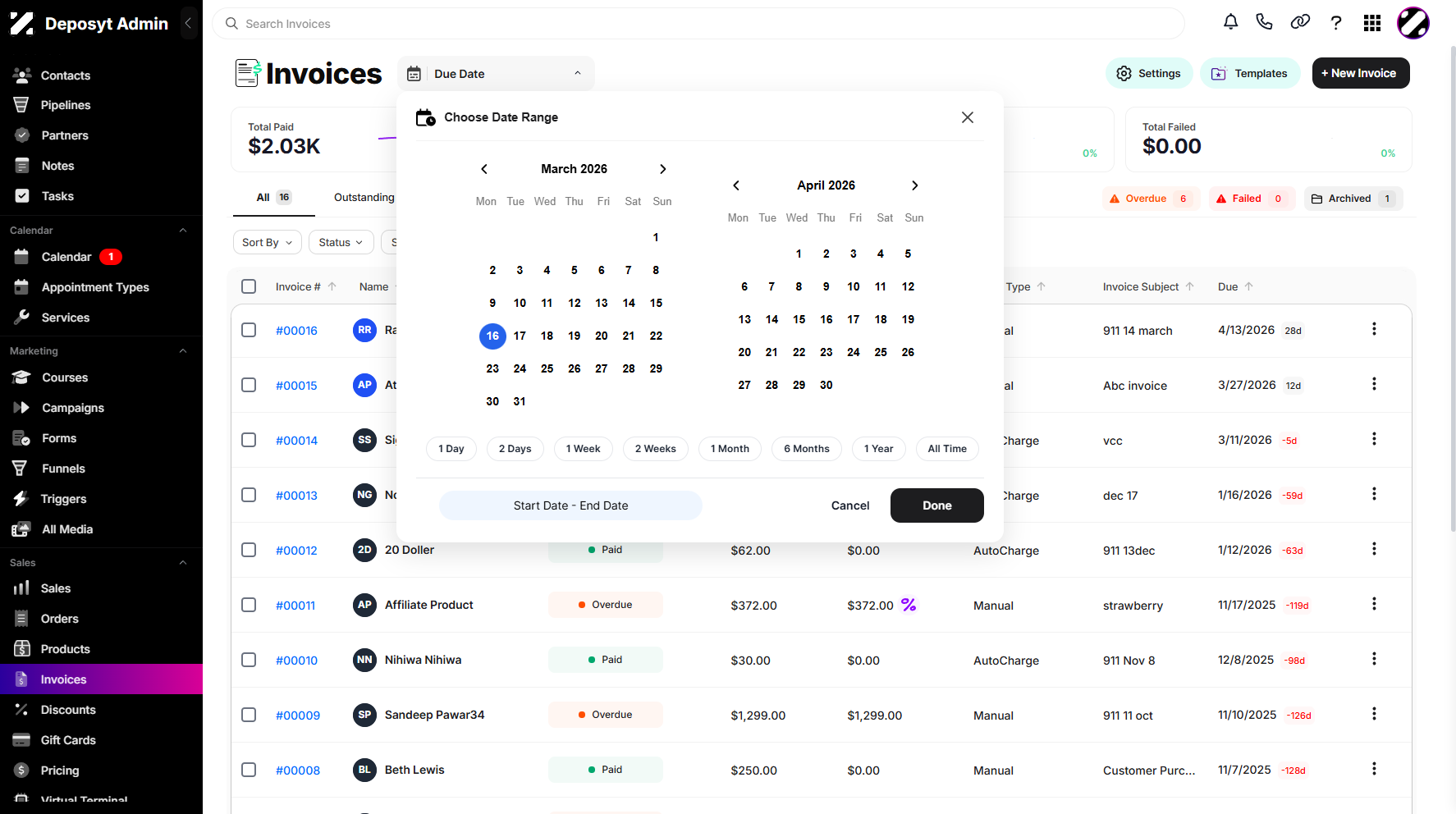Toggle the Due Date dropdown
The image size is (1456, 814).
coord(496,74)
